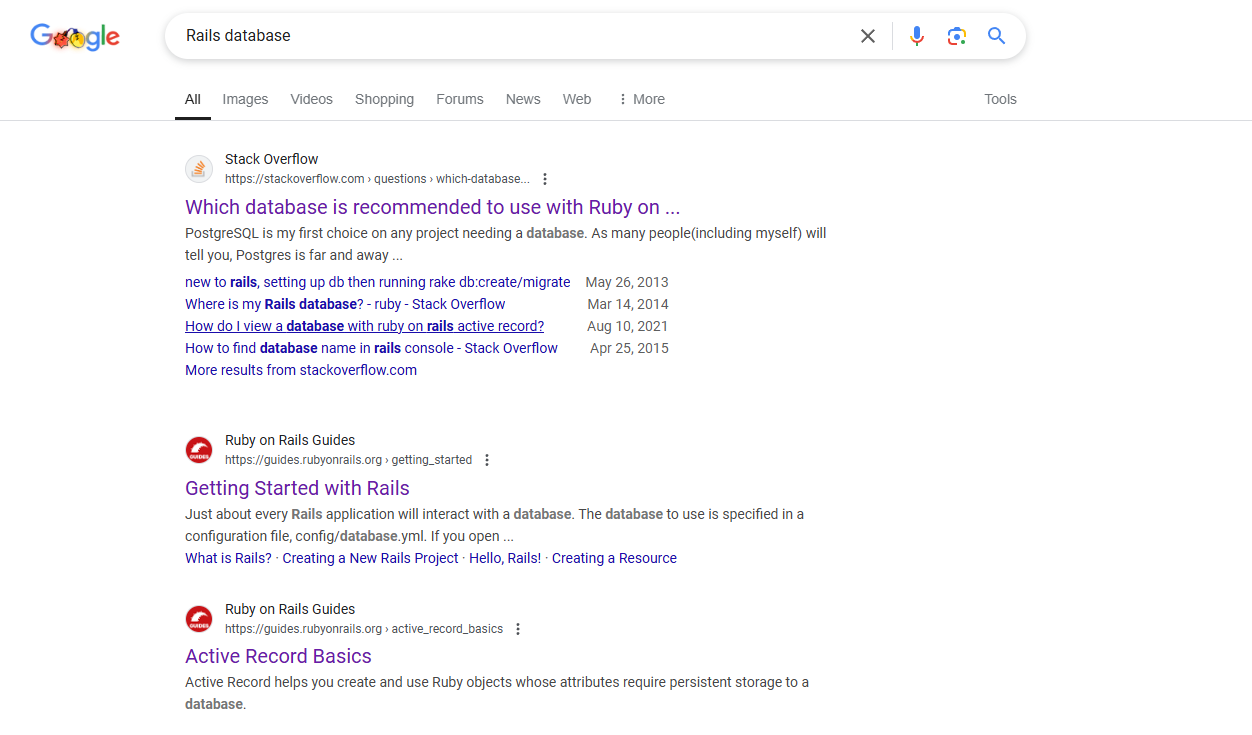
Task: Select the All results tab
Action: [x=193, y=99]
